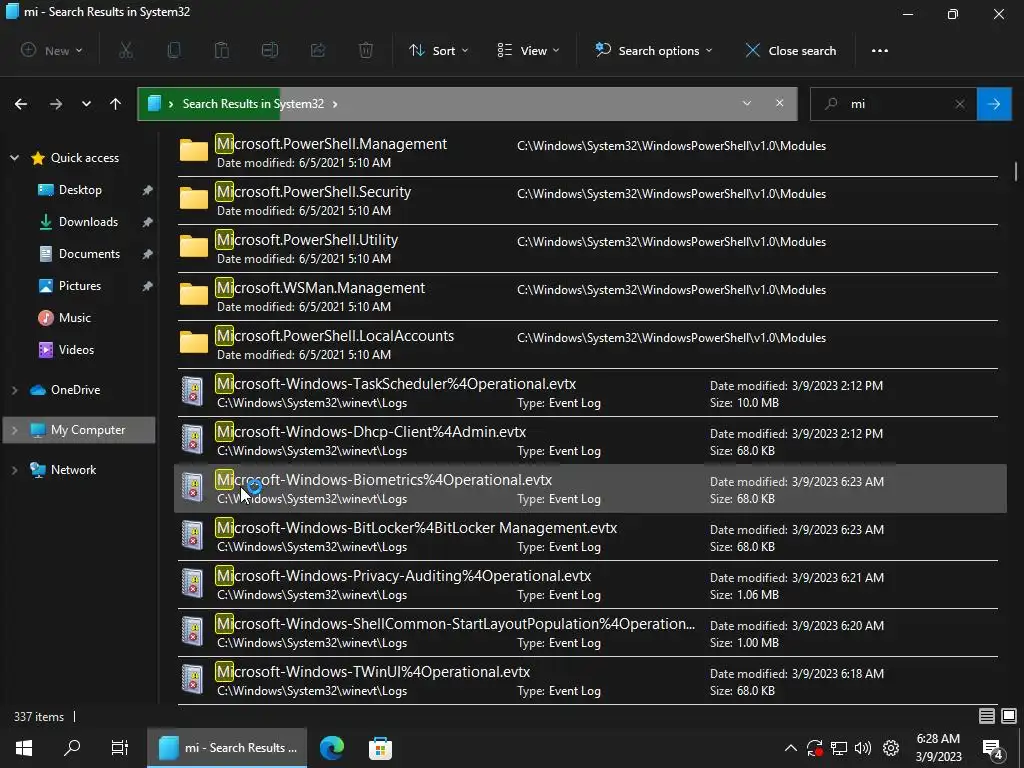The height and width of the screenshot is (768, 1024).
Task: Select Microsoft.PowerShell.Management folder icon
Action: click(194, 151)
